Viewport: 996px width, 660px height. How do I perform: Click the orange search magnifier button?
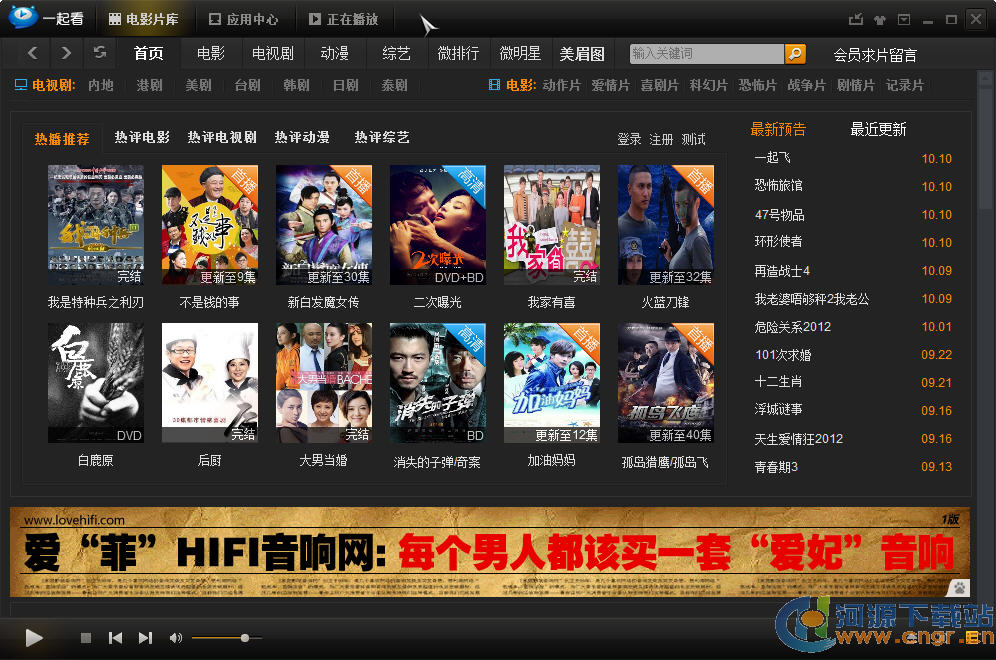795,54
